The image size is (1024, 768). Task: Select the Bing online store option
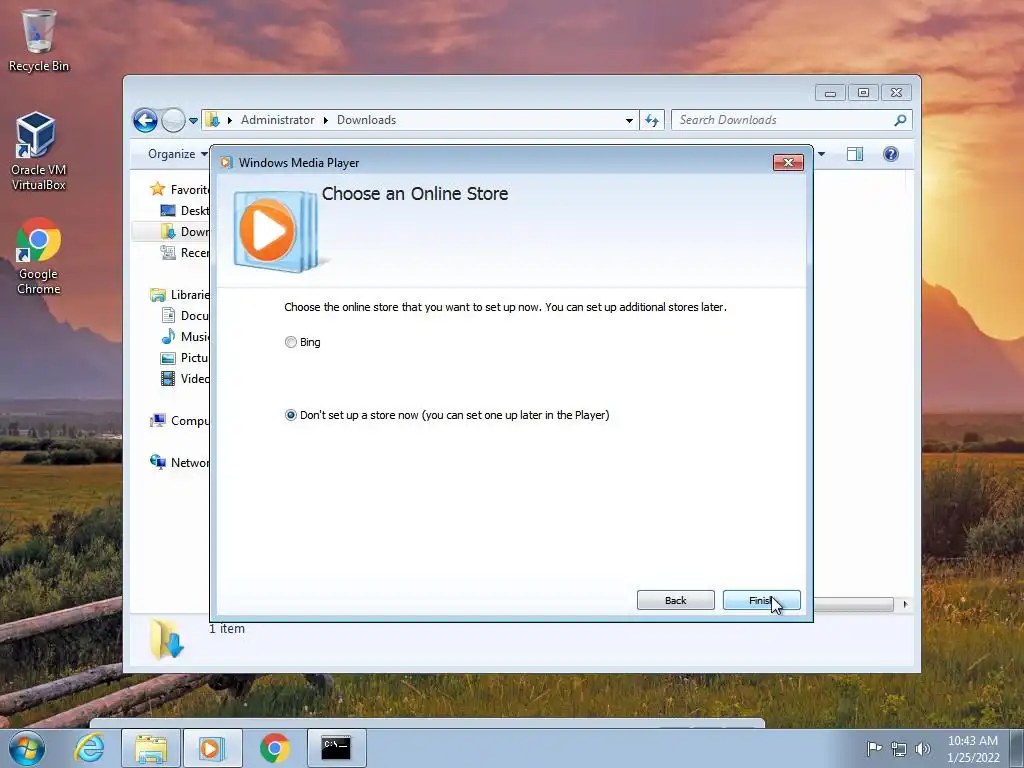point(302,342)
